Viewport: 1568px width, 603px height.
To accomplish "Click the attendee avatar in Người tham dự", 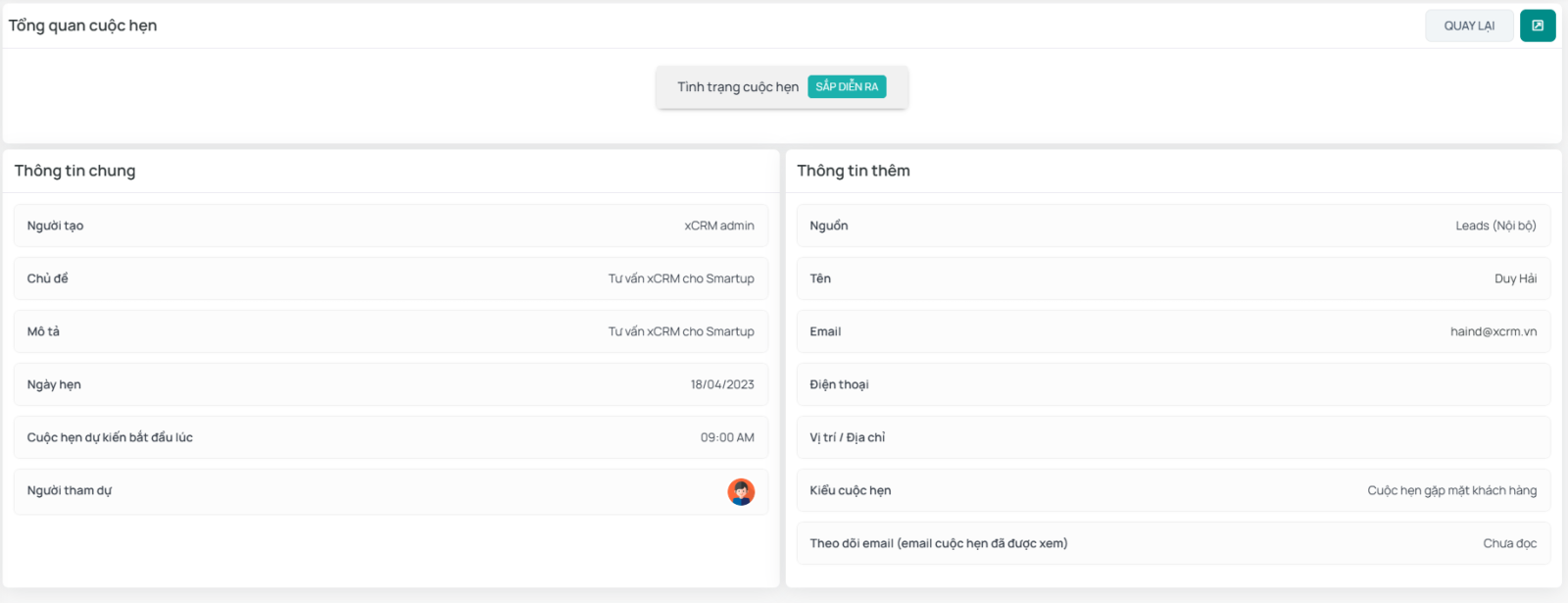I will [741, 491].
